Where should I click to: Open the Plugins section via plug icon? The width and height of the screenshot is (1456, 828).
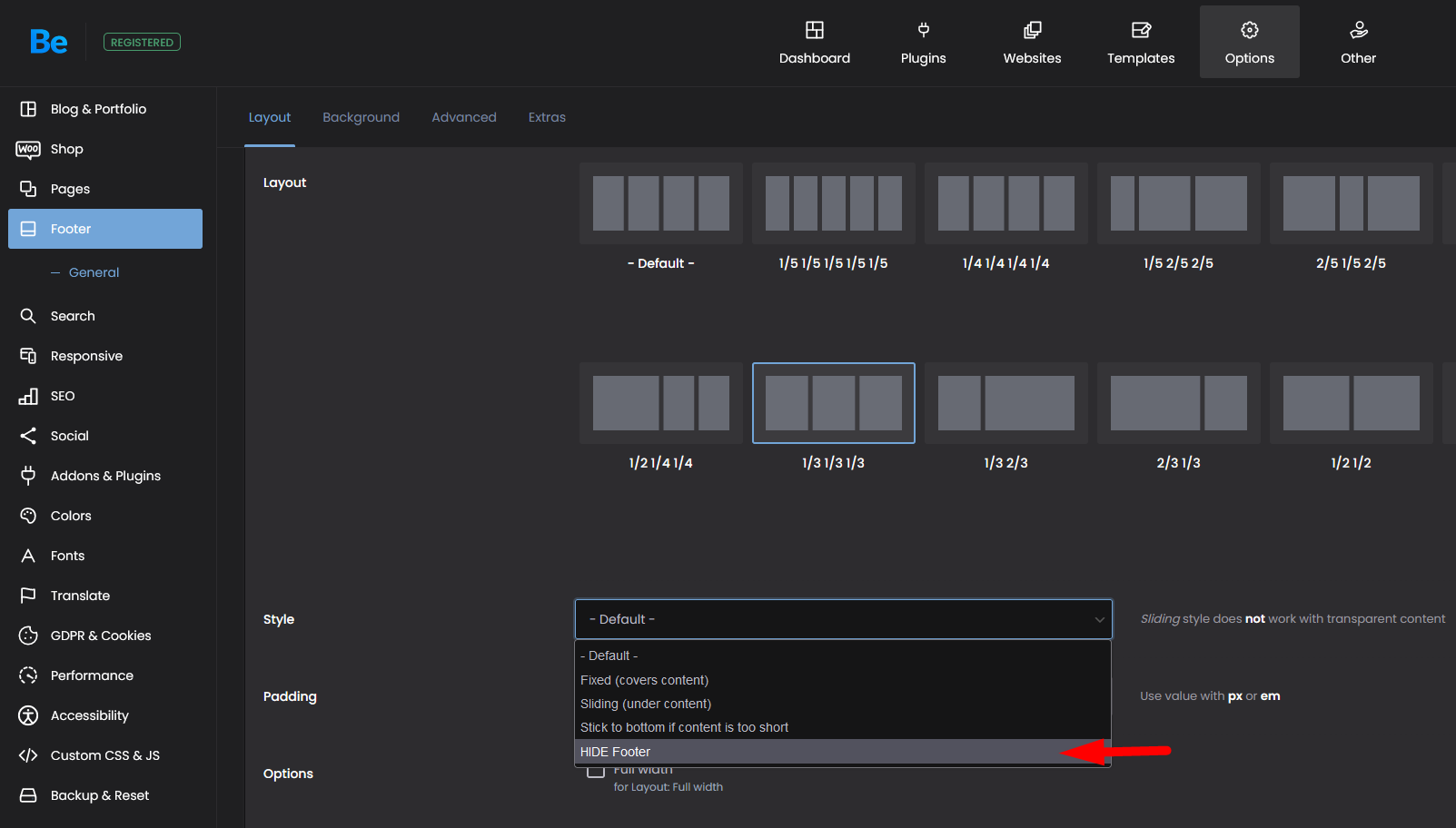point(924,30)
